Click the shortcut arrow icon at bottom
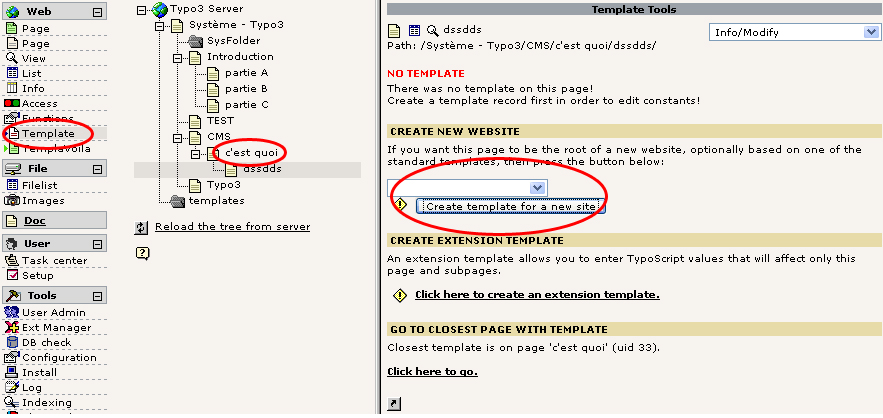Viewport: 883px width, 418px height. [x=393, y=403]
